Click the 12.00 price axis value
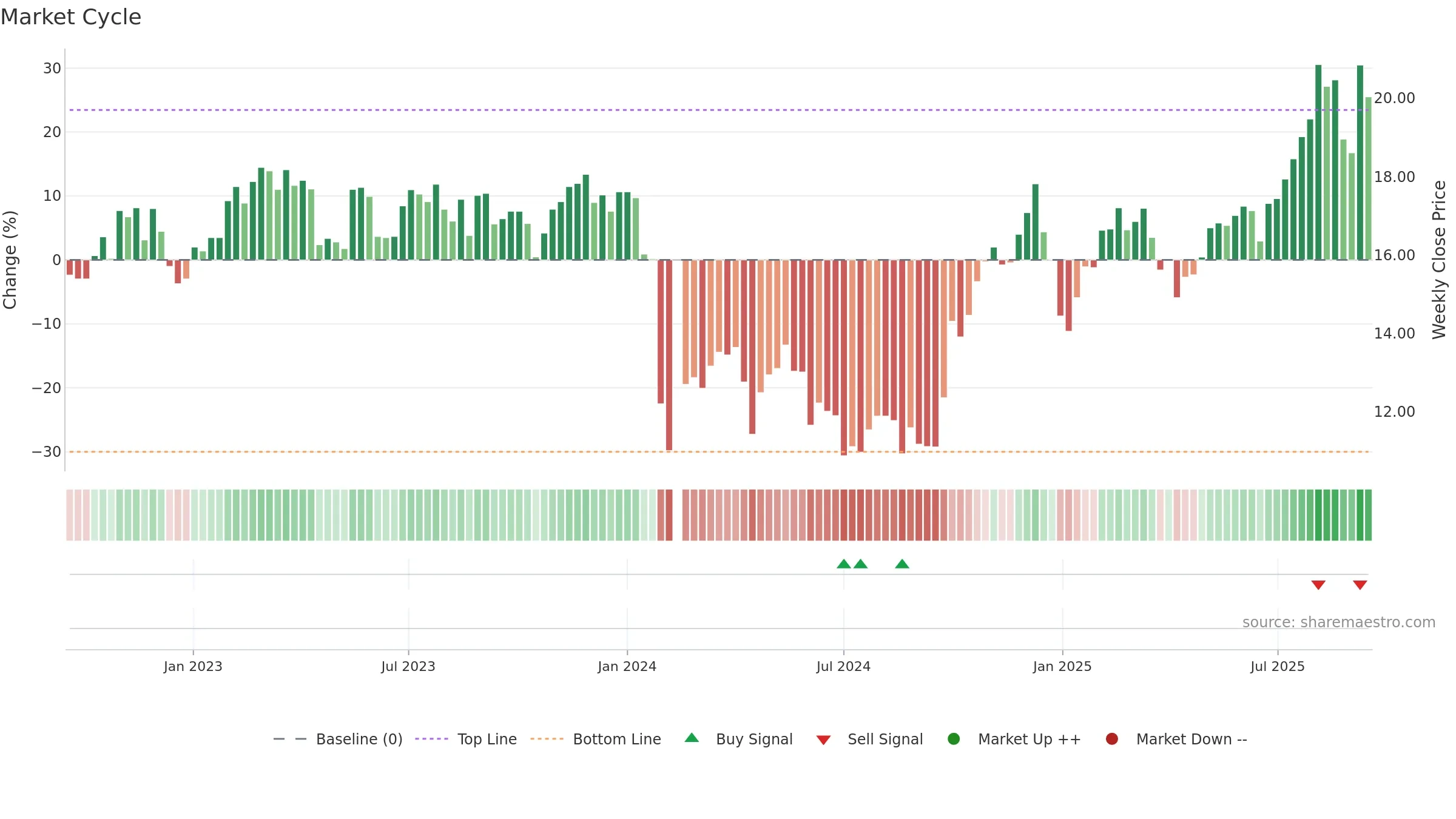 coord(1394,411)
